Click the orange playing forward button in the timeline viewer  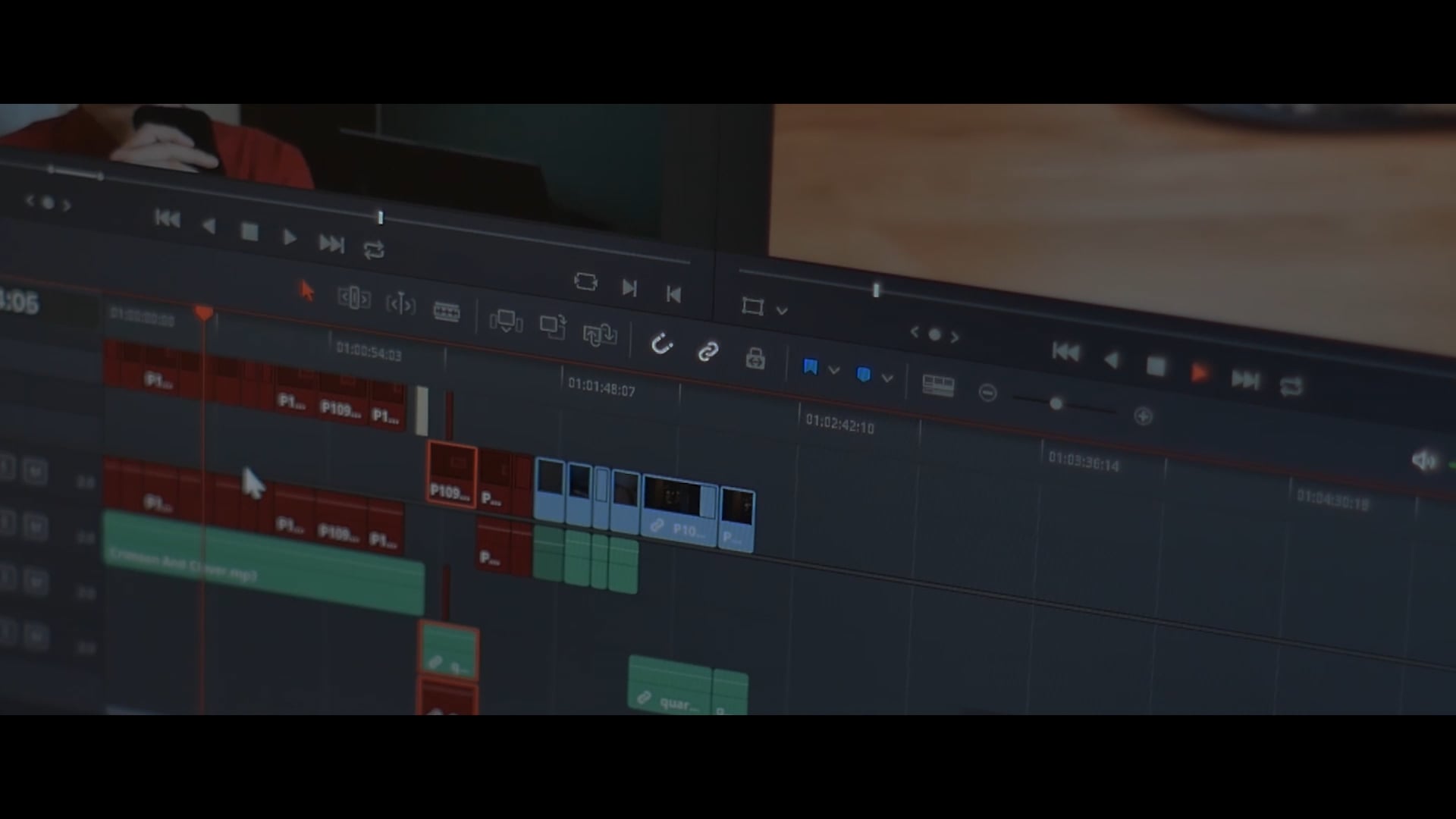pyautogui.click(x=1199, y=373)
